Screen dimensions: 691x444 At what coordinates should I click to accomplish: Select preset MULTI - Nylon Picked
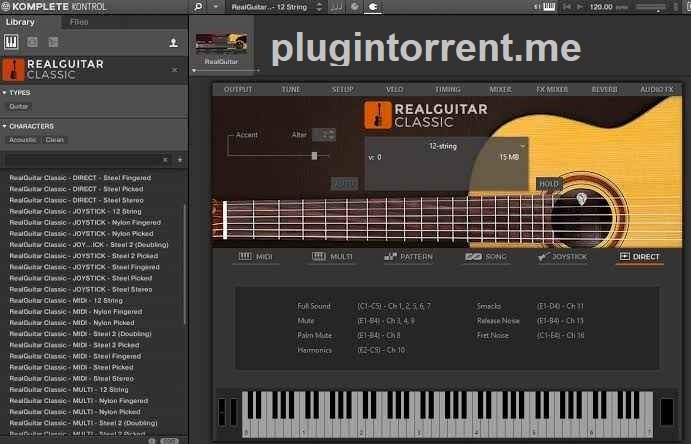point(75,412)
